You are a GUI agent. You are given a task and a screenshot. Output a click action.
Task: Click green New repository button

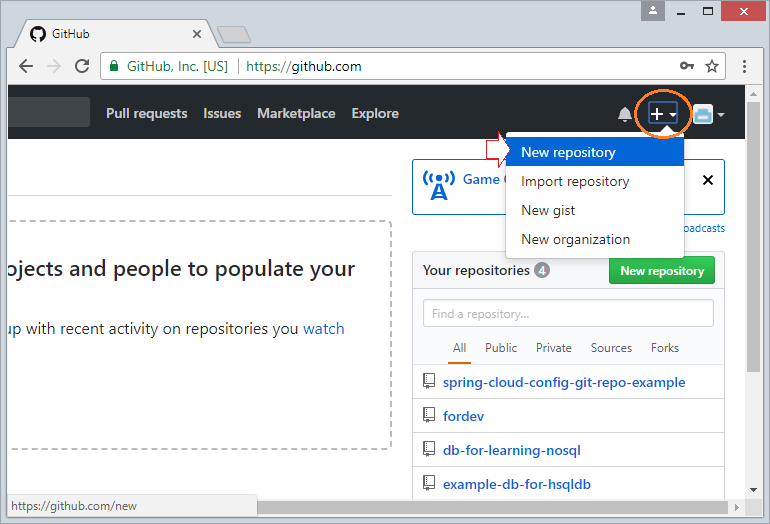661,271
